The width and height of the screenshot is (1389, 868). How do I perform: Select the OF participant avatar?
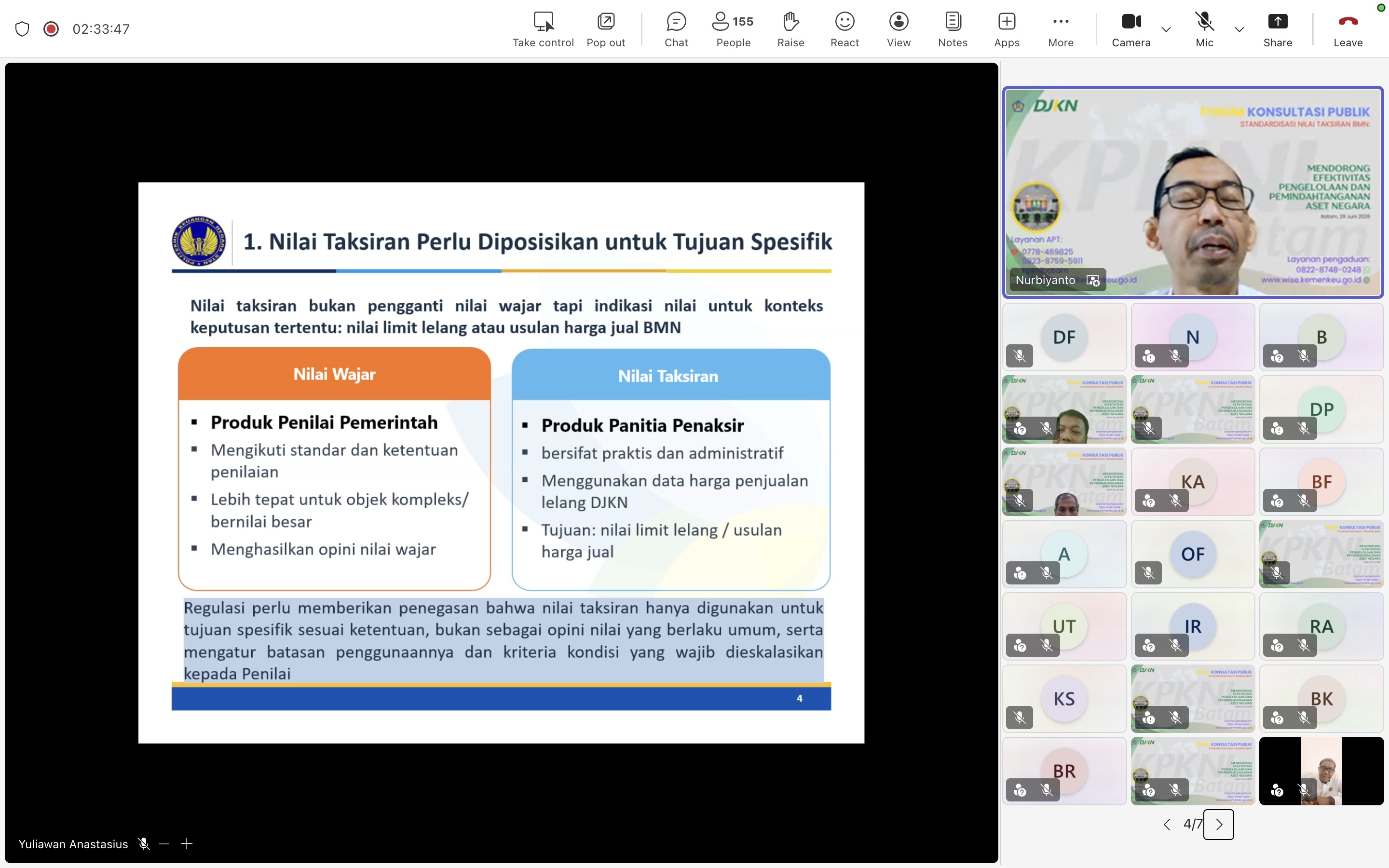[x=1193, y=554]
